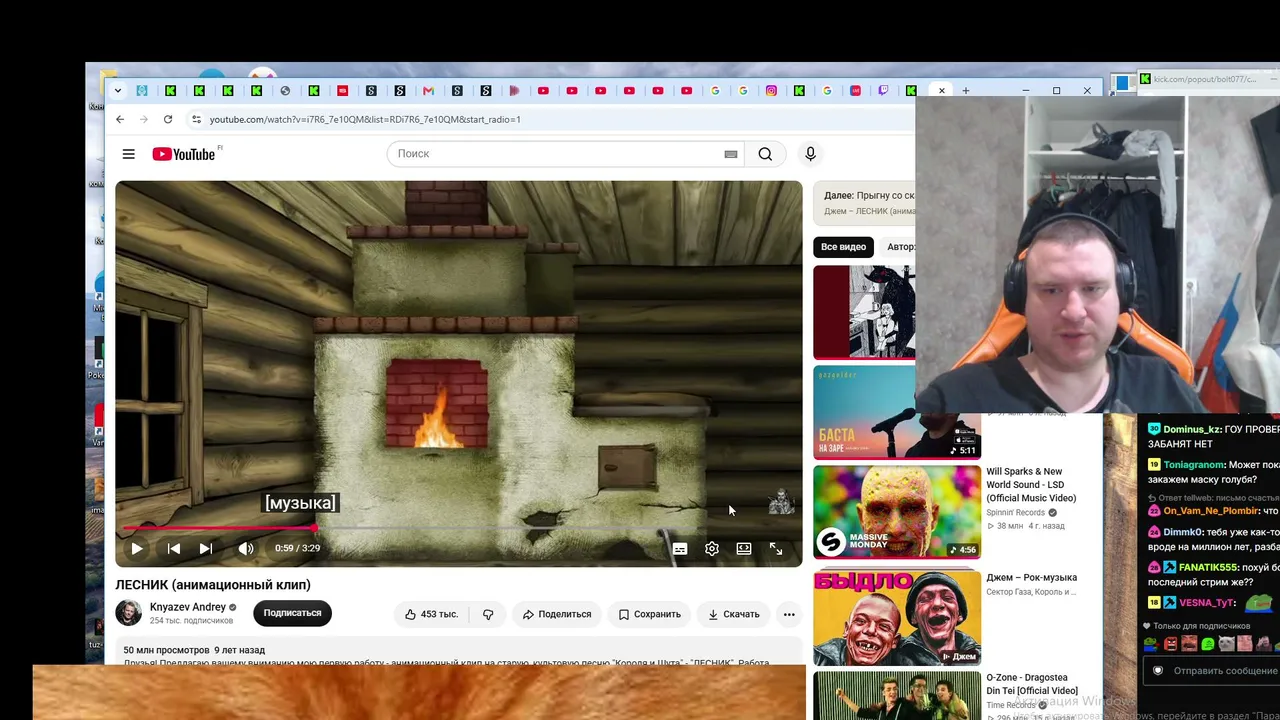
Task: Switch to the Instagram tab
Action: click(771, 91)
